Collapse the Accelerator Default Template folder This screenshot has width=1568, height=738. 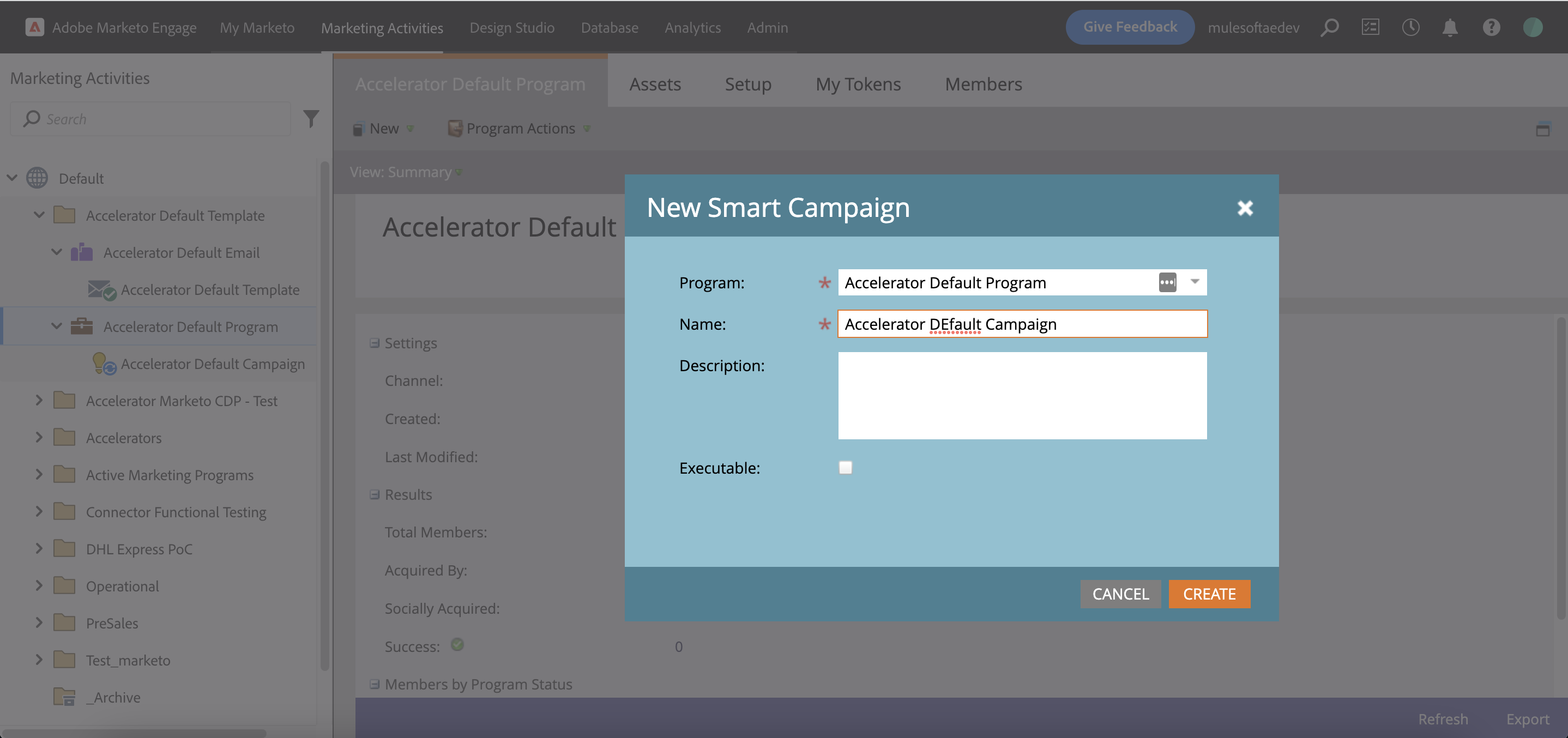pyautogui.click(x=39, y=215)
